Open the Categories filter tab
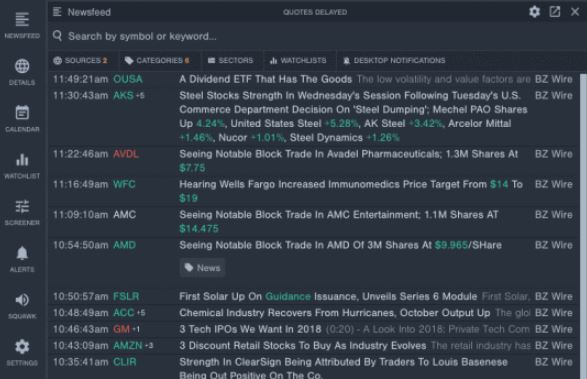 click(157, 60)
